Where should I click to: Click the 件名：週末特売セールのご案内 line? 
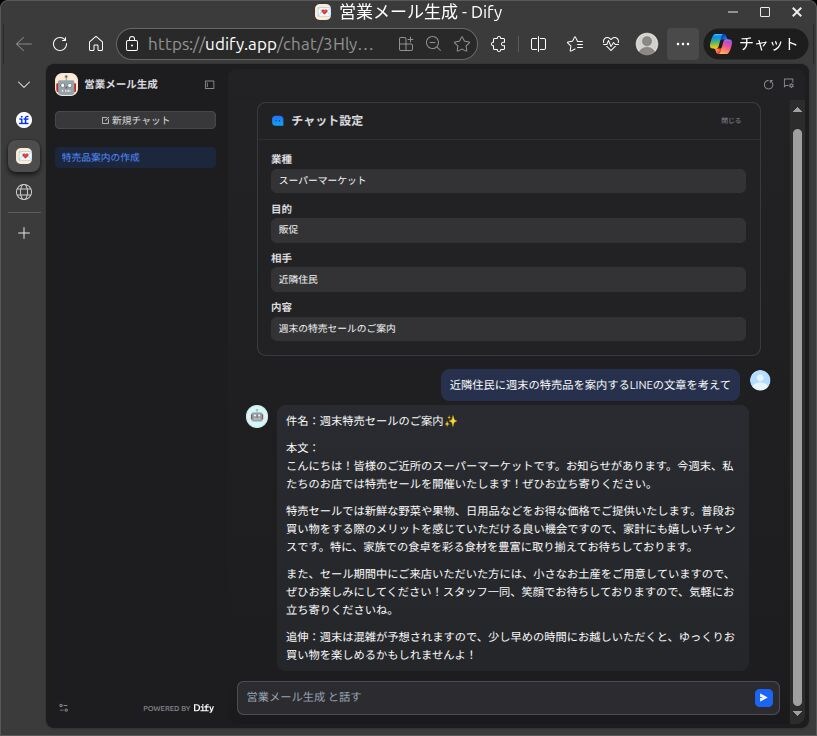coord(372,421)
